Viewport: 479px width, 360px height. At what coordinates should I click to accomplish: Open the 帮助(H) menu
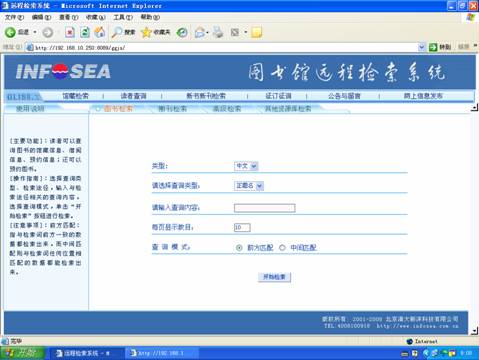[150, 17]
